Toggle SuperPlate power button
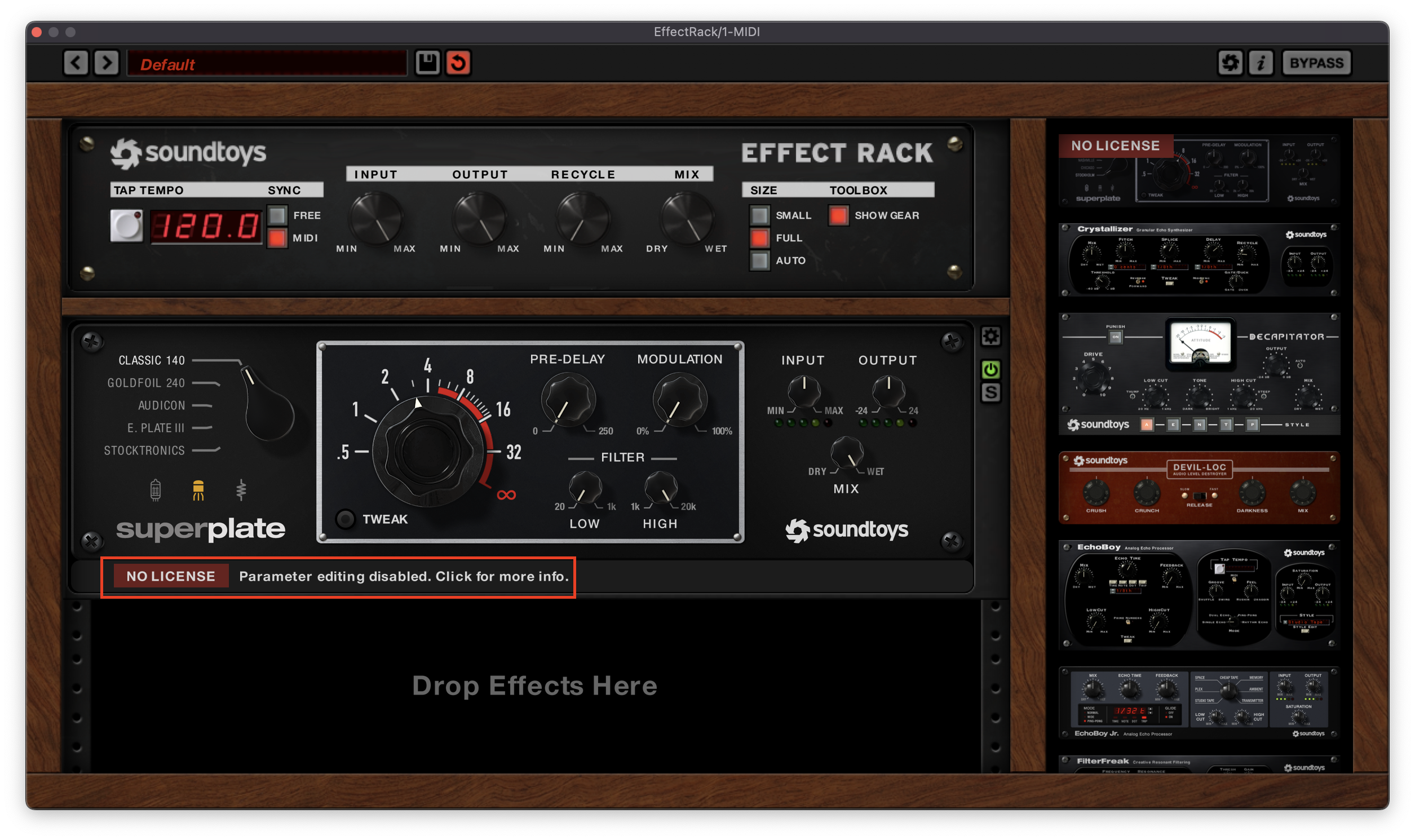The height and width of the screenshot is (840, 1415). 991,370
